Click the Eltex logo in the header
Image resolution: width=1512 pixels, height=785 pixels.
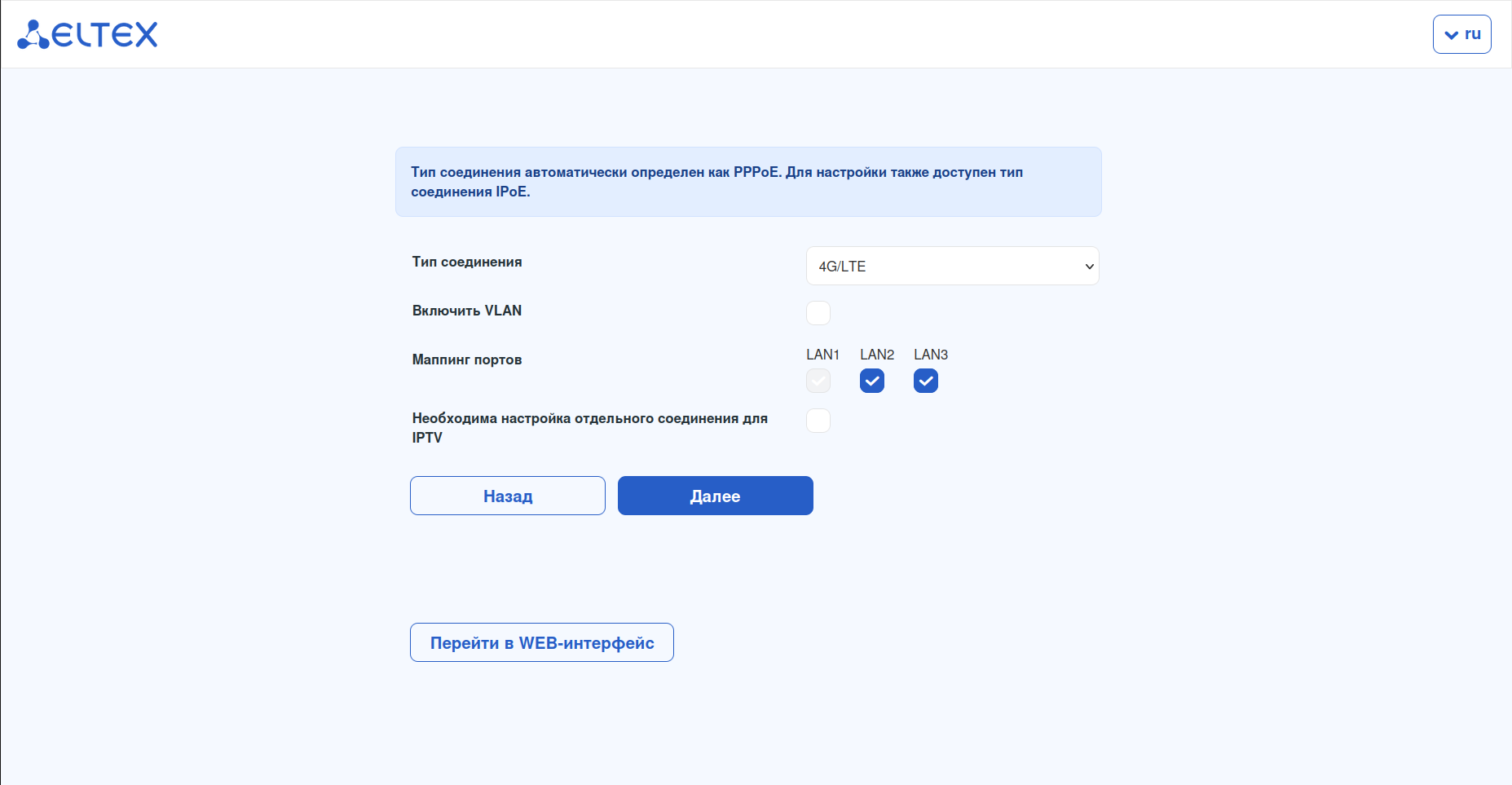(x=87, y=34)
